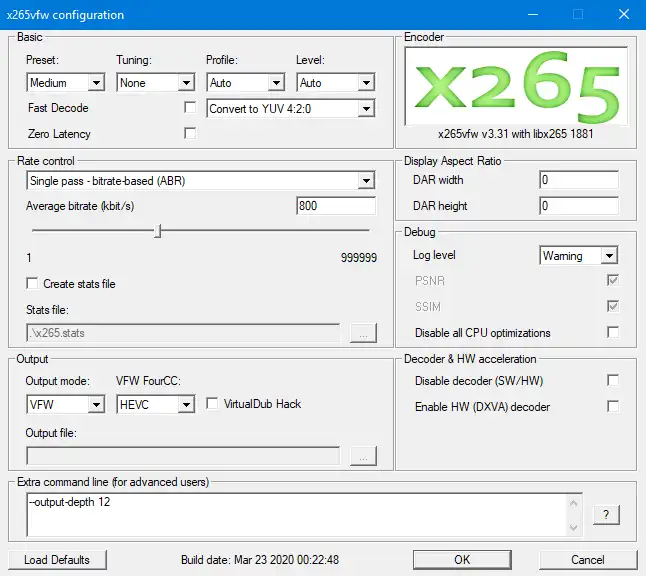Click the DAR width input field

pos(579,180)
